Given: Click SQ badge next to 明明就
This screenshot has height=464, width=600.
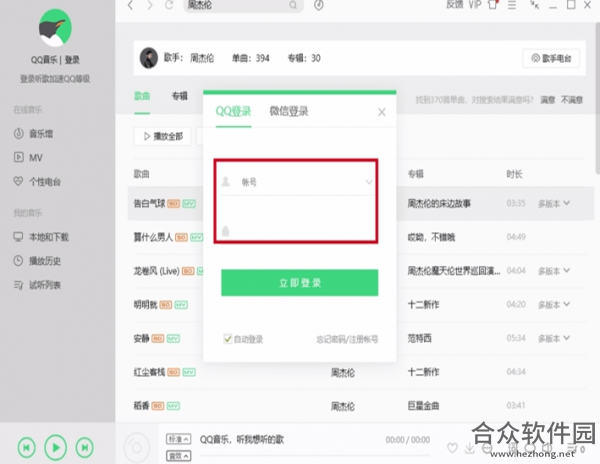Looking at the screenshot, I should point(166,305).
